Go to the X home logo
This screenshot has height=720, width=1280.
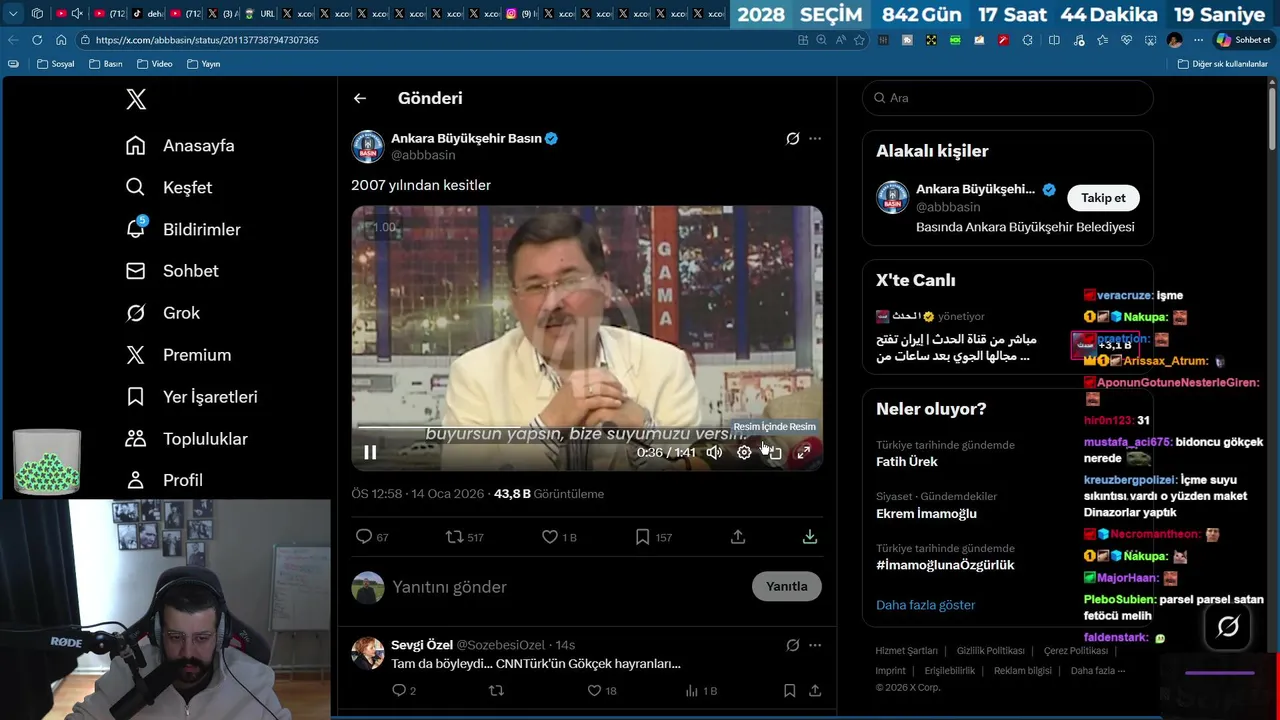coord(136,99)
